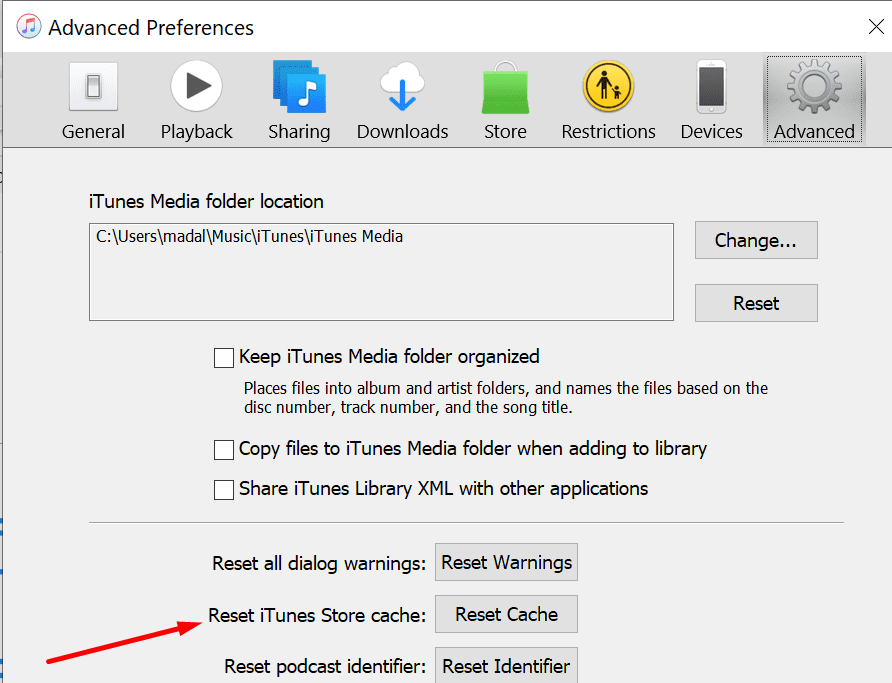Image resolution: width=892 pixels, height=683 pixels.
Task: Switch to the Playback tab label
Action: click(196, 131)
